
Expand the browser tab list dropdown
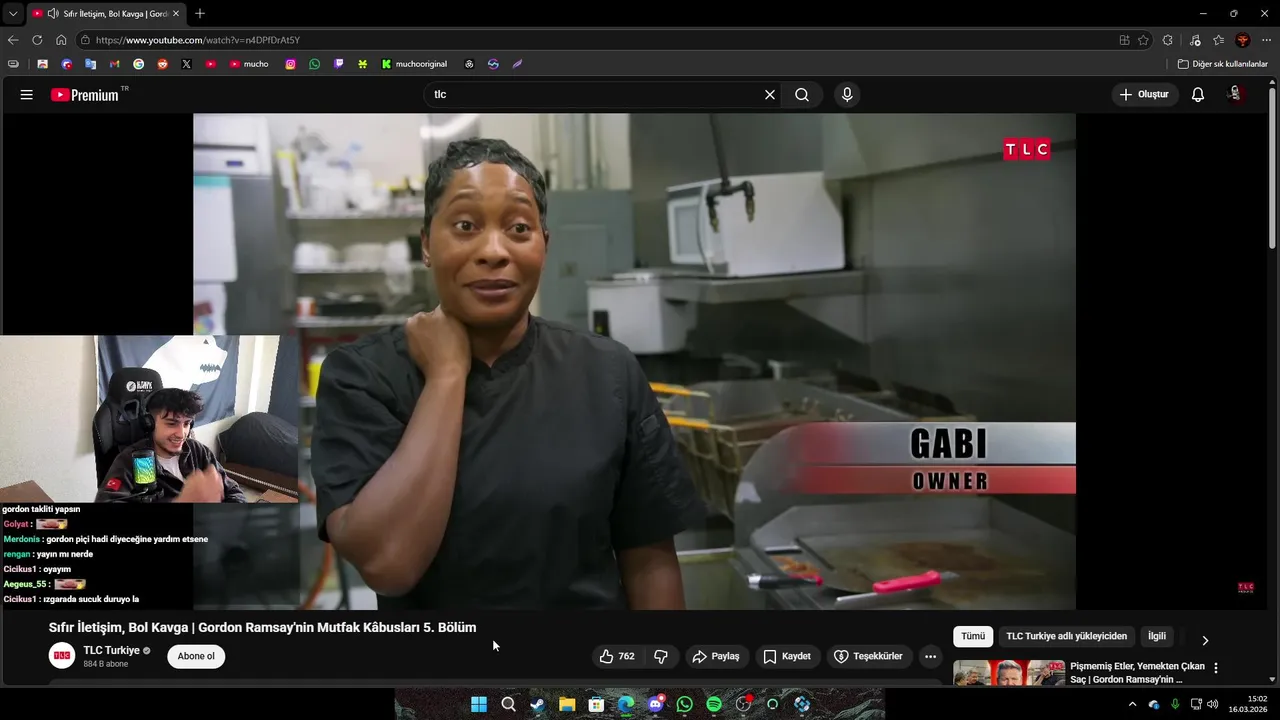click(x=13, y=14)
